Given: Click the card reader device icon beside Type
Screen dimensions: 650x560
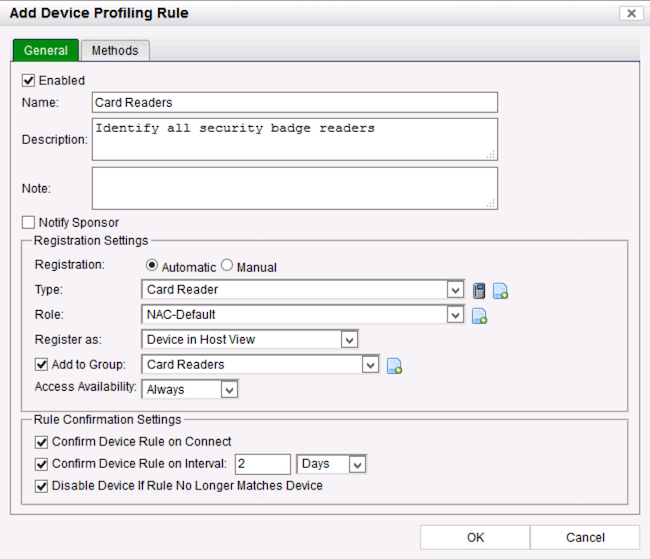Looking at the screenshot, I should click(480, 291).
